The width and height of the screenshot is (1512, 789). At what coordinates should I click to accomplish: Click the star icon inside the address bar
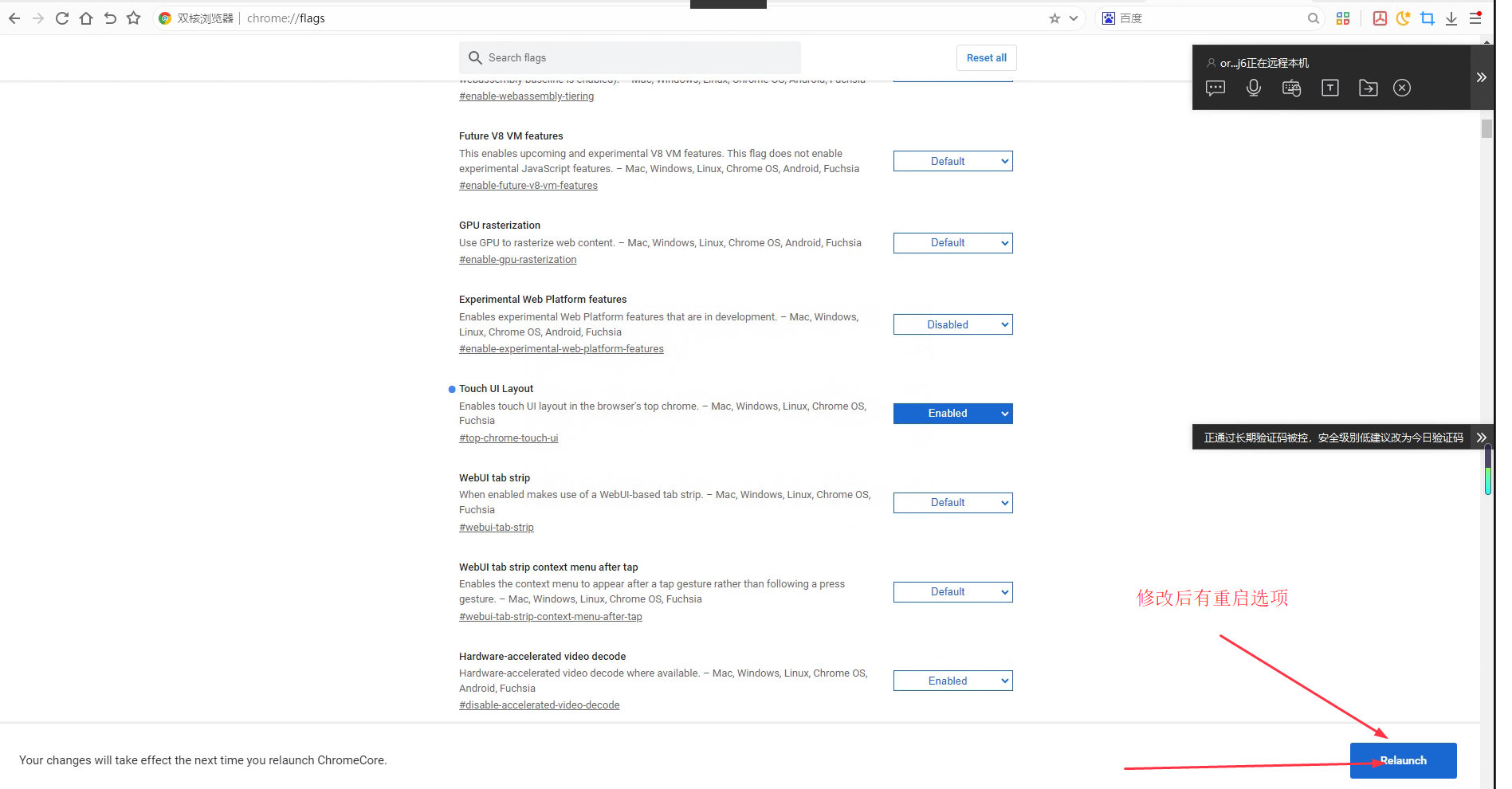tap(1054, 18)
